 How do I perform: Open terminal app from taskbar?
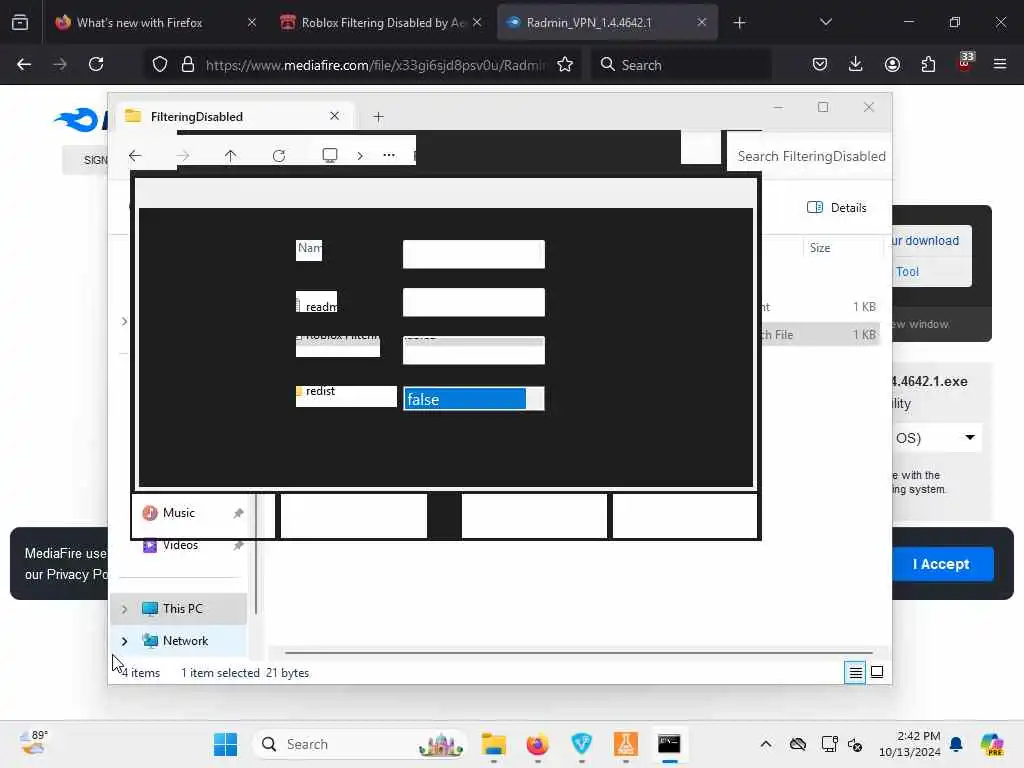(x=669, y=744)
